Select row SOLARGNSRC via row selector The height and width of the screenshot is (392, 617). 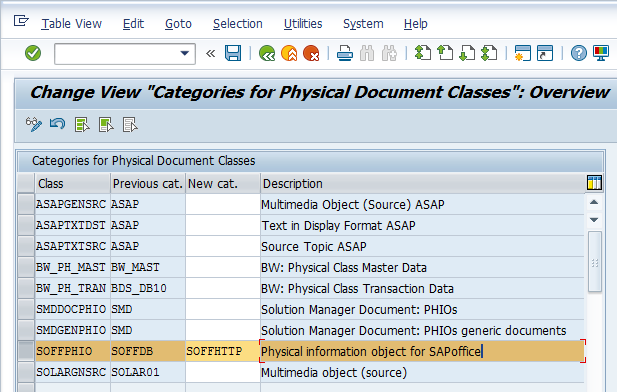[26, 372]
